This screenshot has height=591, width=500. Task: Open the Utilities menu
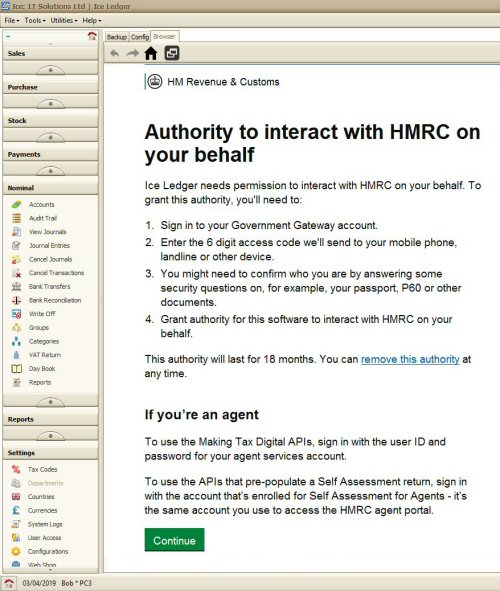(x=63, y=20)
